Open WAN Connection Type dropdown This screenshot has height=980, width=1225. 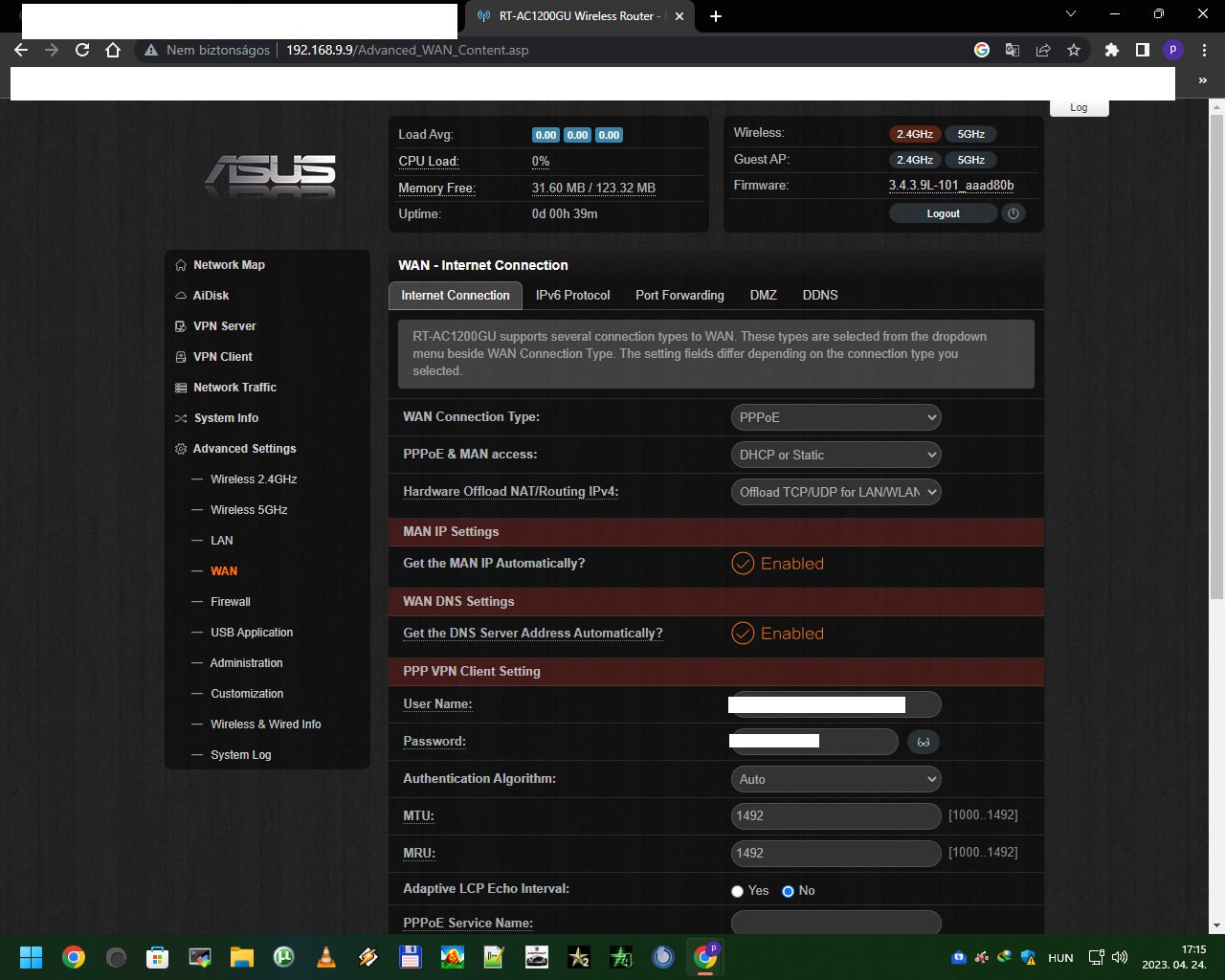pos(836,417)
